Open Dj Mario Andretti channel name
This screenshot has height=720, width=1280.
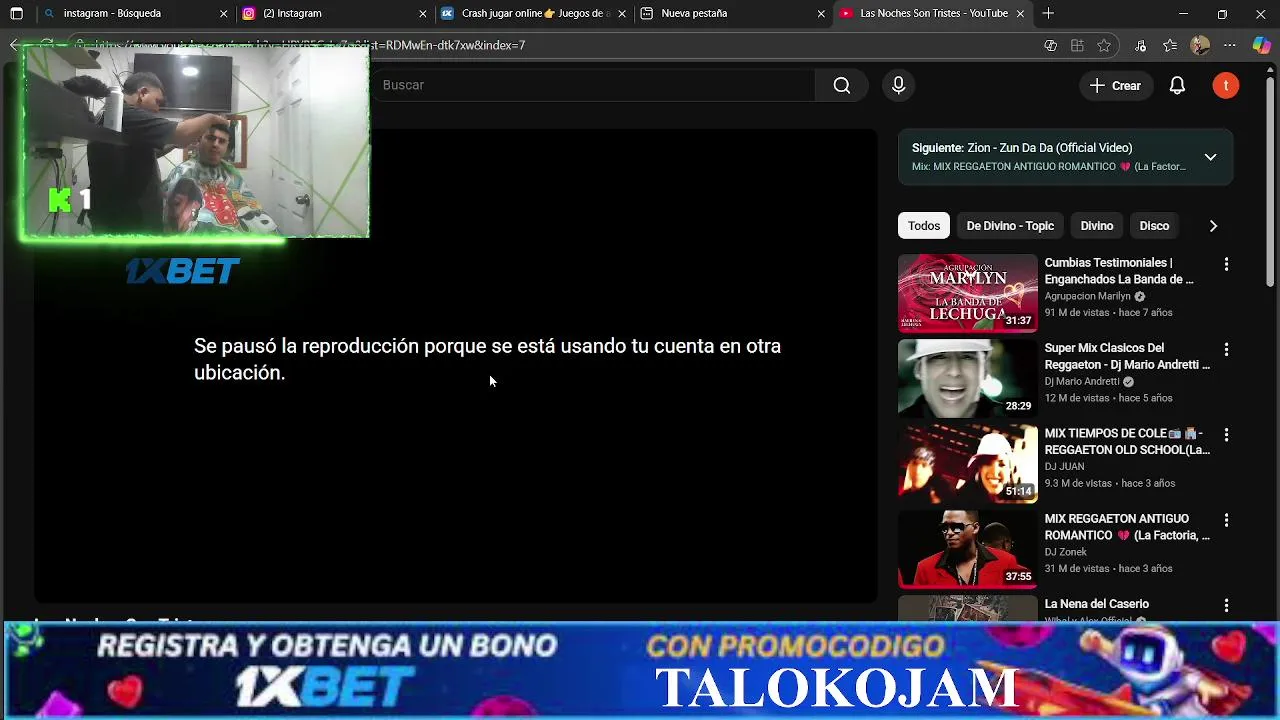1082,382
